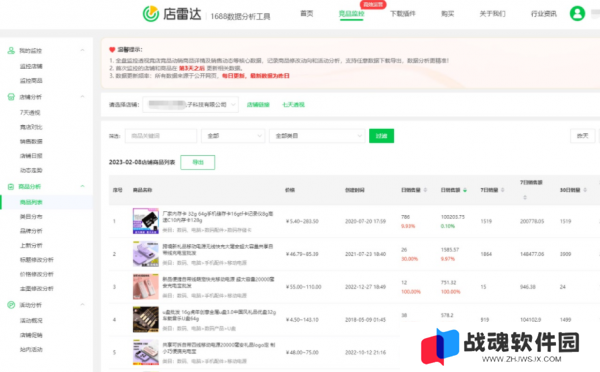Click the 商品关键词 search input field
Image resolution: width=600 pixels, height=372 pixels.
tap(161, 136)
